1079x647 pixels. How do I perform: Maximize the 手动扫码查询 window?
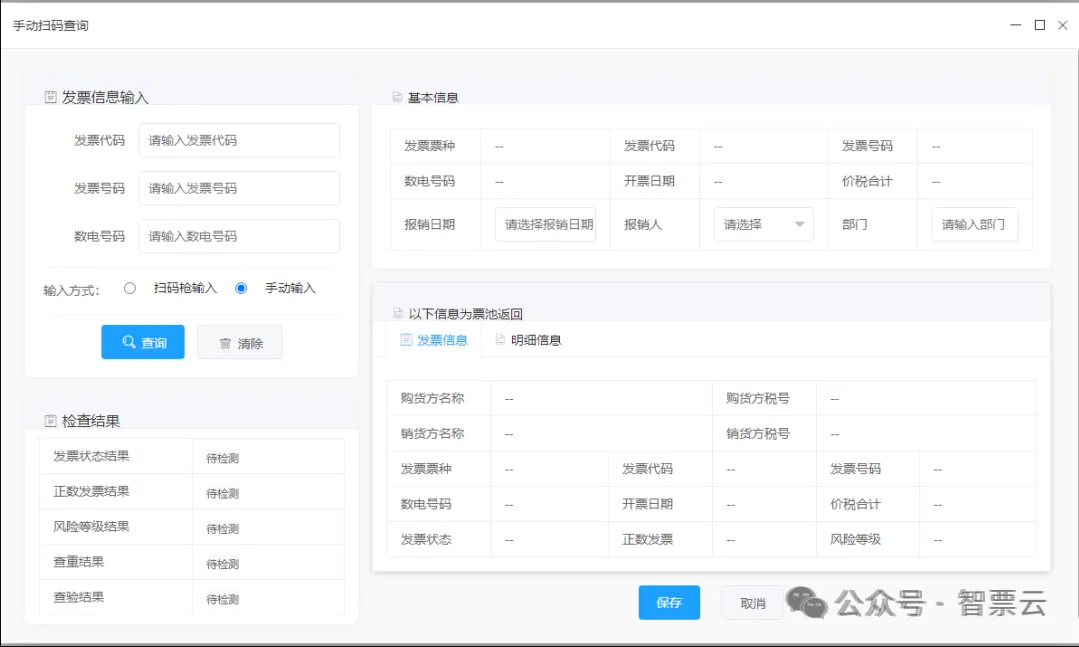[x=1040, y=25]
